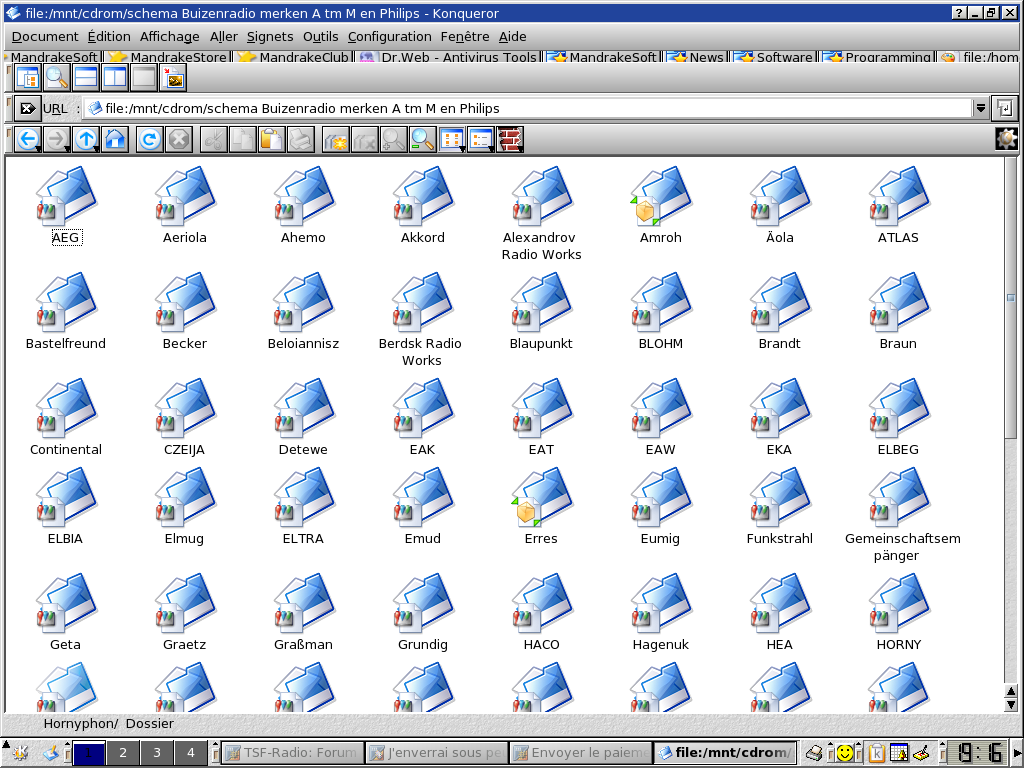The image size is (1024, 768).
Task: Clear the URL bar with the X arrow icon
Action: point(27,108)
